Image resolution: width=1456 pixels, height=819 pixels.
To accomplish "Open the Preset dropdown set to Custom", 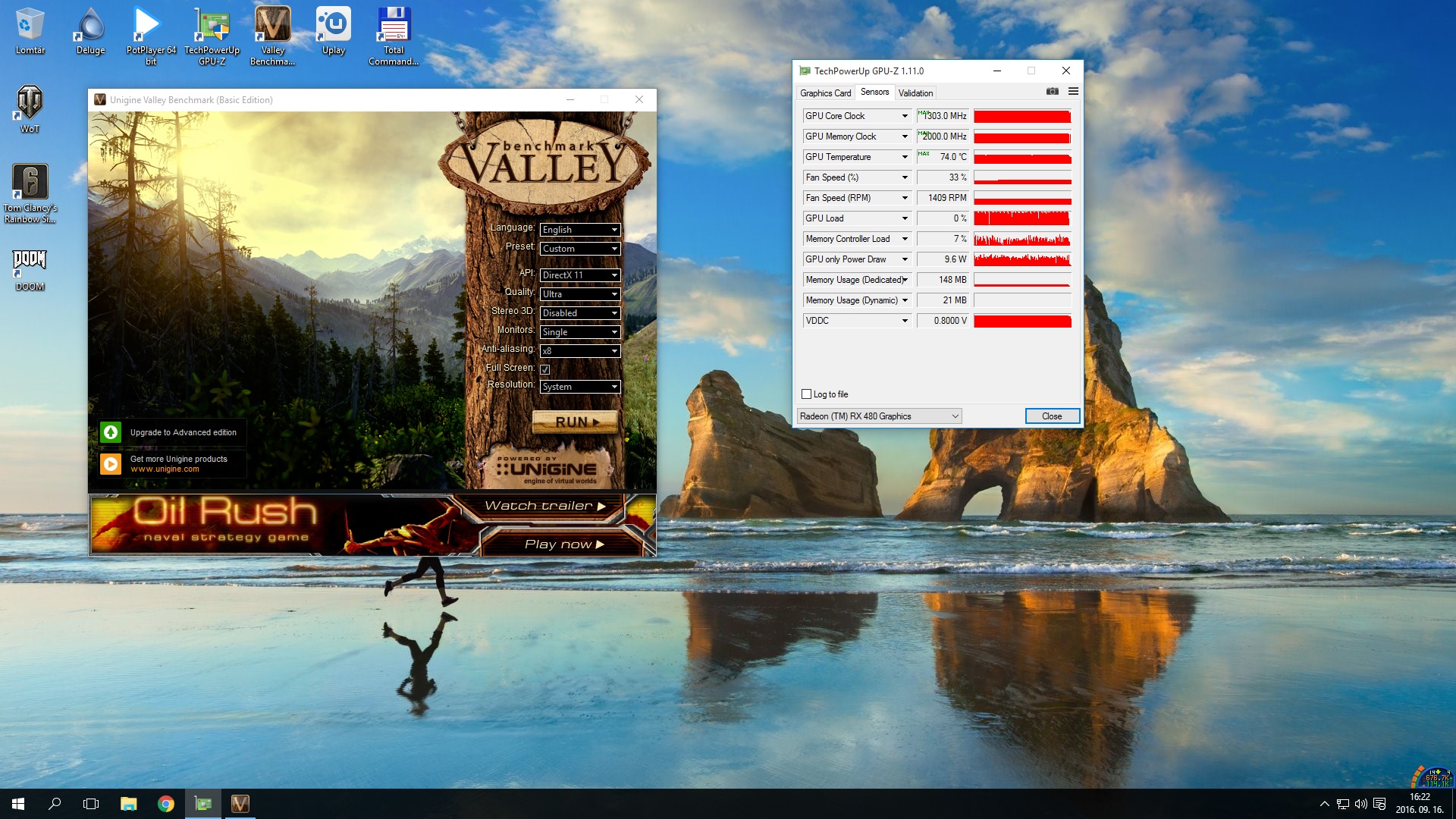I will pos(580,249).
